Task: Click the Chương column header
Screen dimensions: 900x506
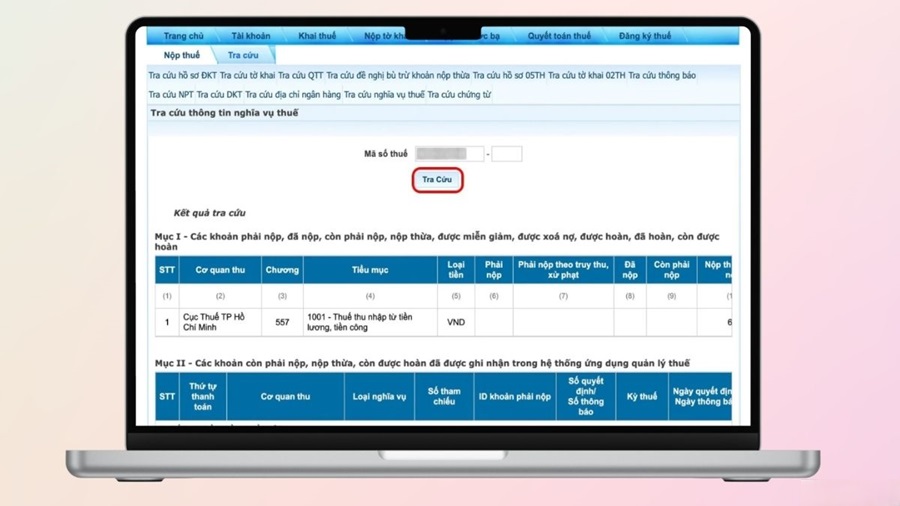Action: 282,270
